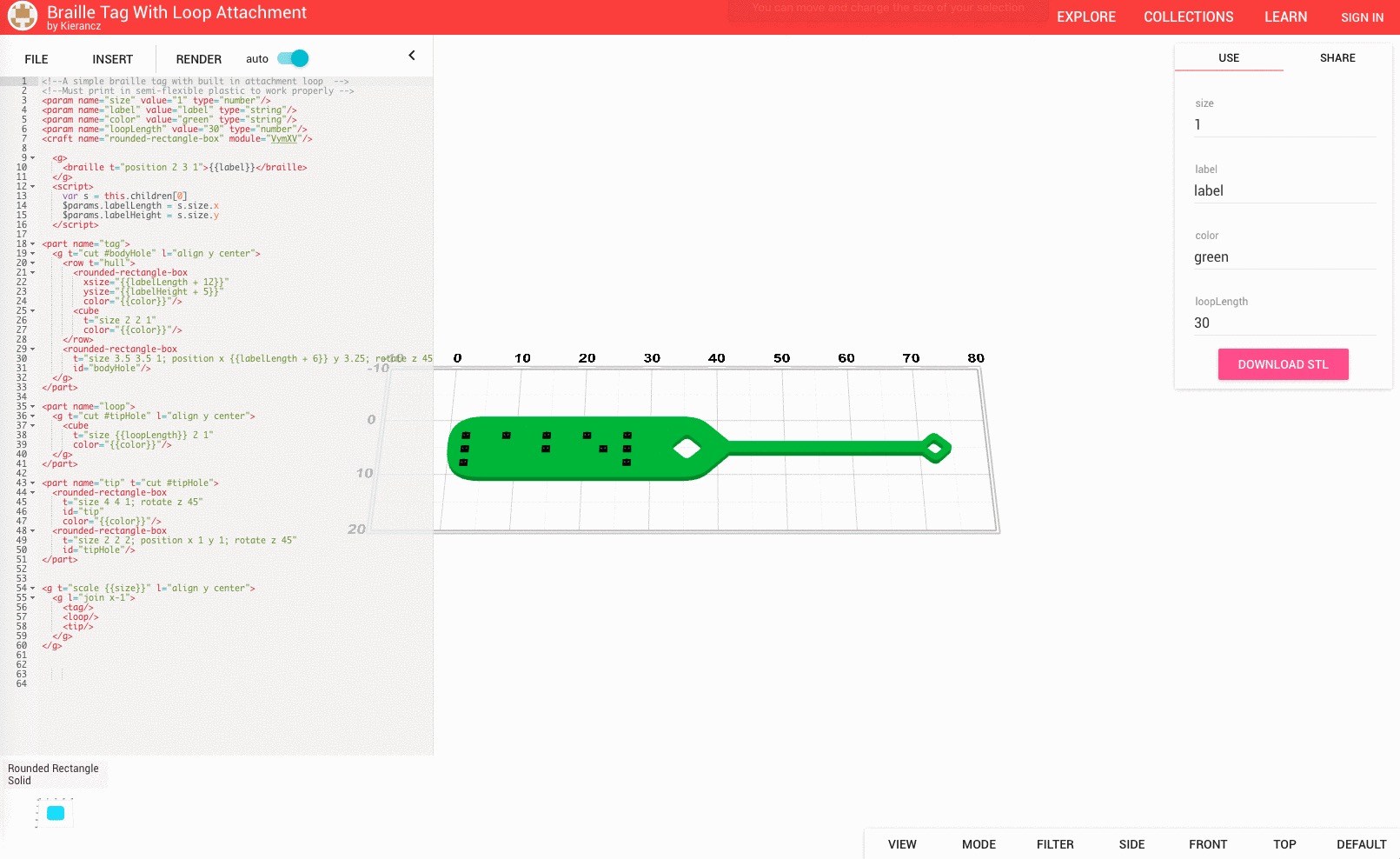Switch to TOP camera view
Viewport: 1400px width, 859px height.
tap(1284, 844)
